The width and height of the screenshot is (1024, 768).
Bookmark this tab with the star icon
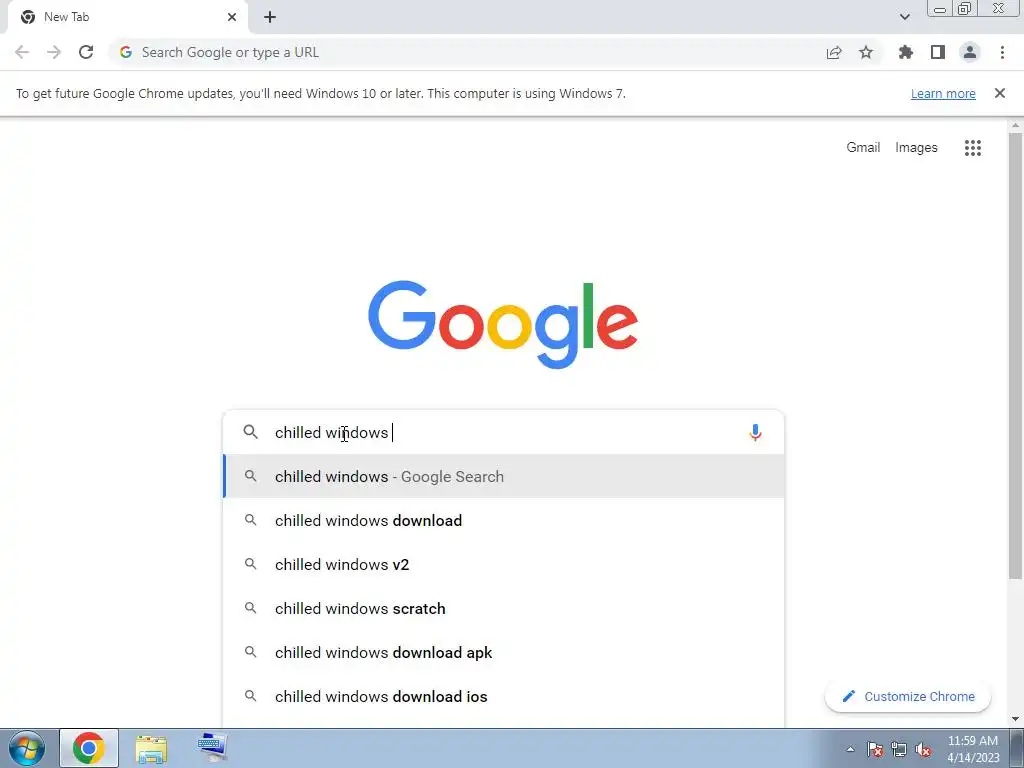pyautogui.click(x=866, y=52)
